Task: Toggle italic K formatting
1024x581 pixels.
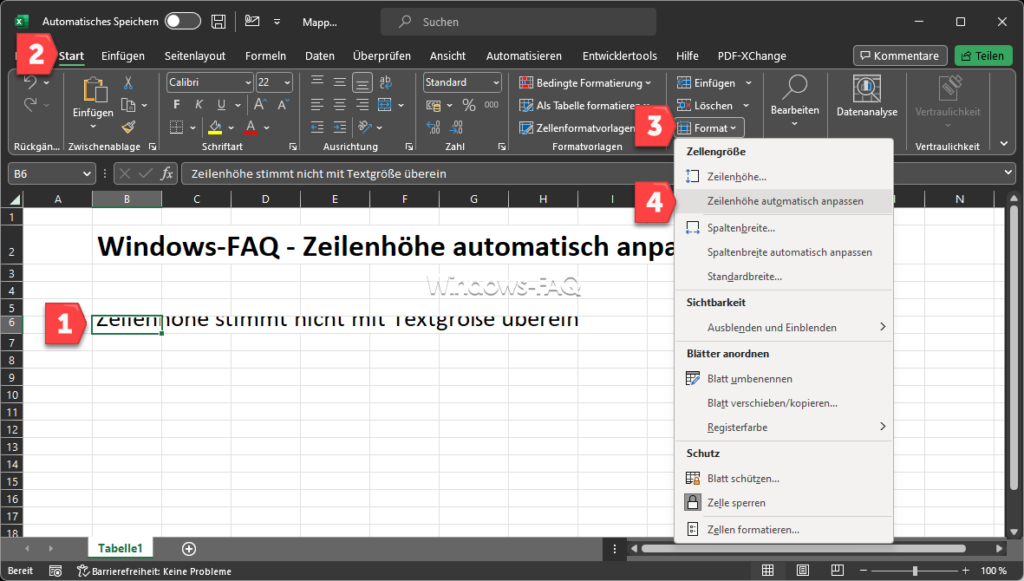Action: tap(199, 104)
